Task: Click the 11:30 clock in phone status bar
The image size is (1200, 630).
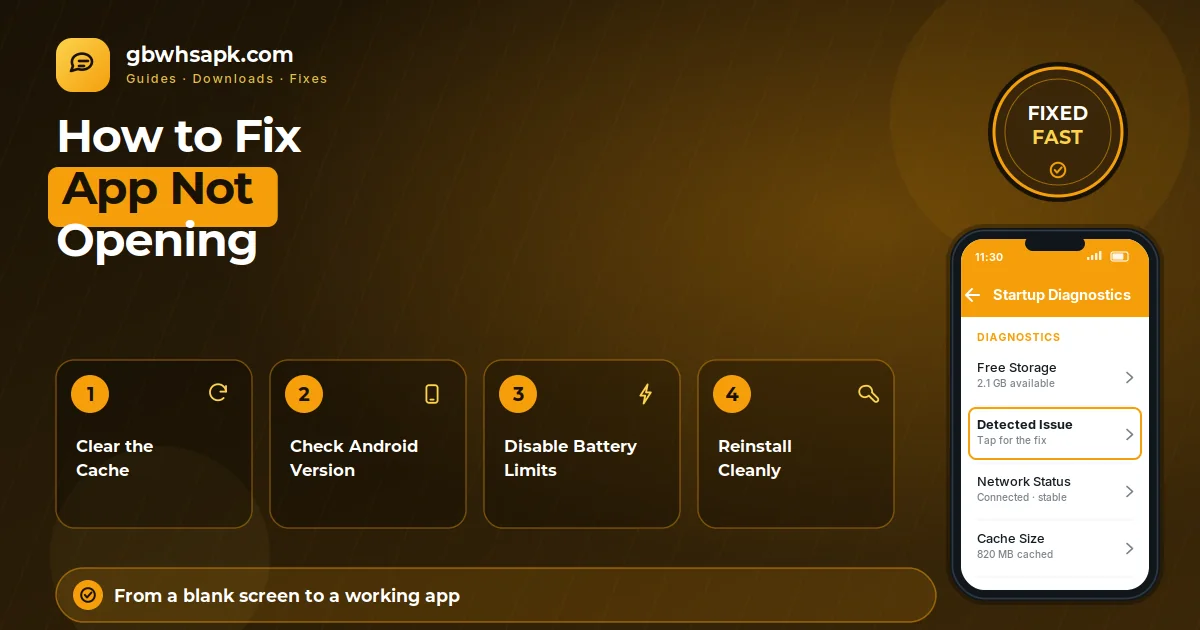Action: tap(988, 257)
